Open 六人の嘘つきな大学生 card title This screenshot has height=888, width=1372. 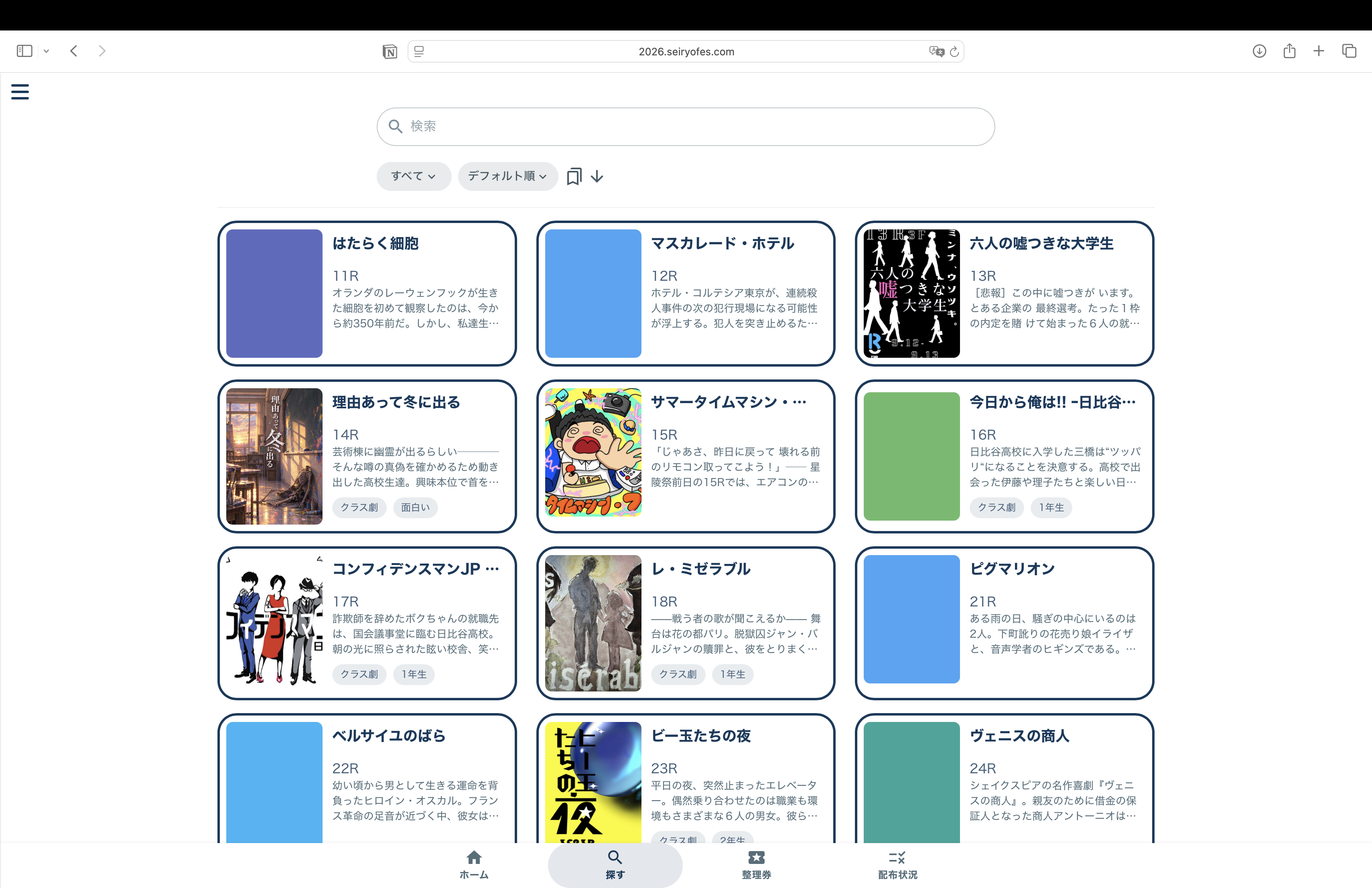[x=1042, y=243]
